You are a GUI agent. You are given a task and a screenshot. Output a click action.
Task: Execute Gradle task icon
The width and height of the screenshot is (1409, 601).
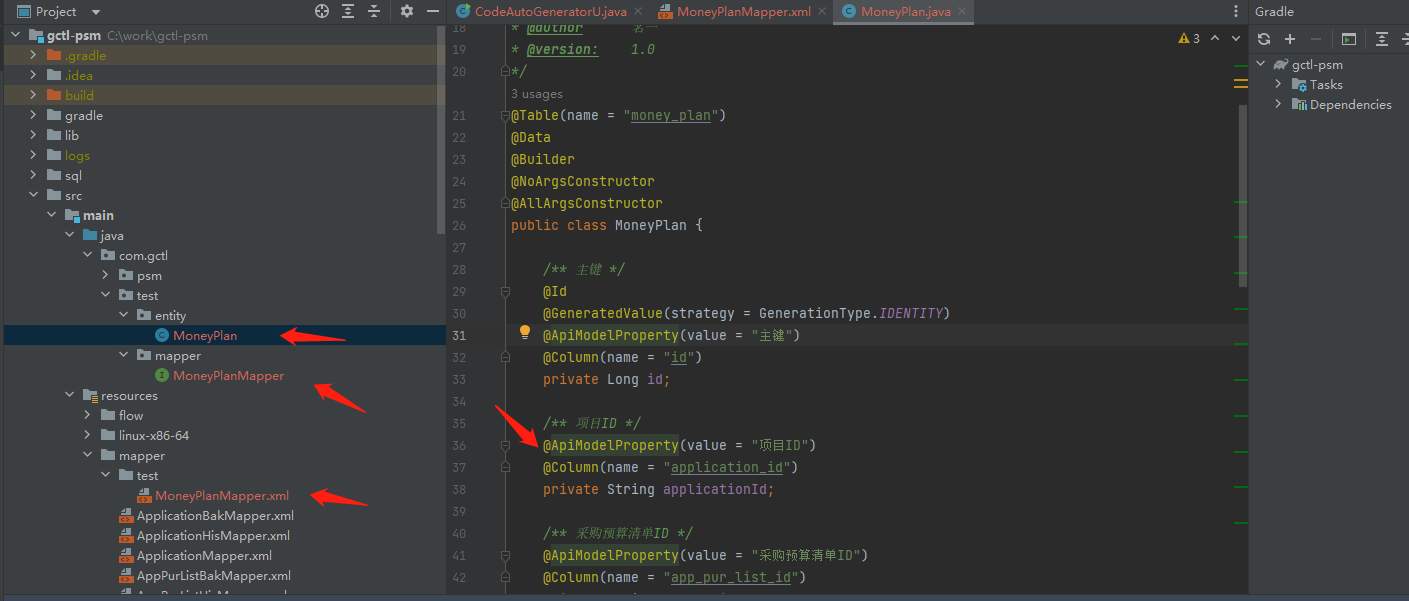[x=1349, y=39]
